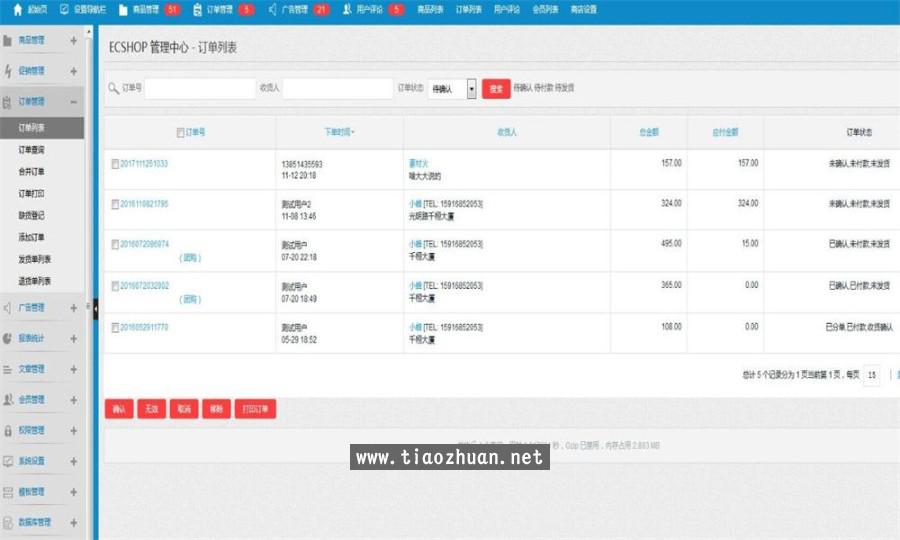The height and width of the screenshot is (540, 900).
Task: Tick checkbox for order 2016052911770
Action: coord(115,328)
